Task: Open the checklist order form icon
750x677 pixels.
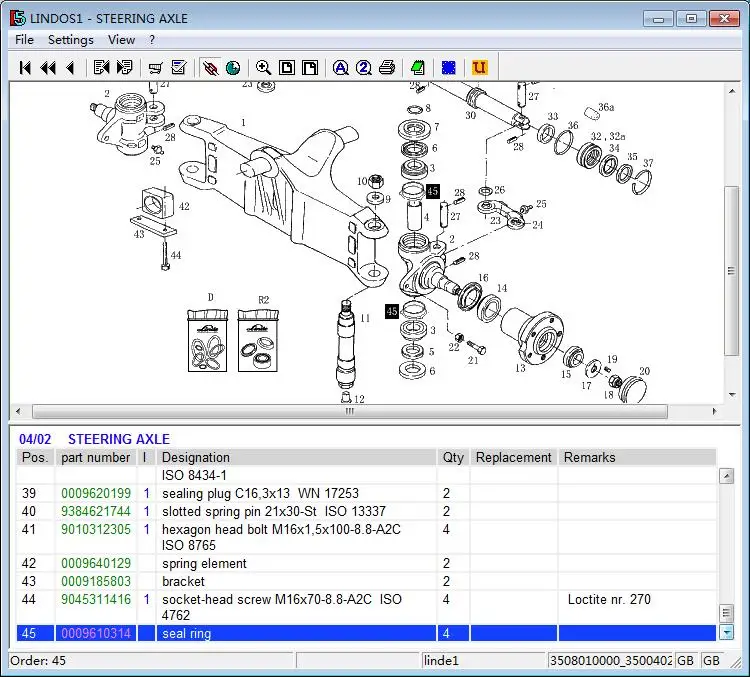Action: click(x=179, y=67)
